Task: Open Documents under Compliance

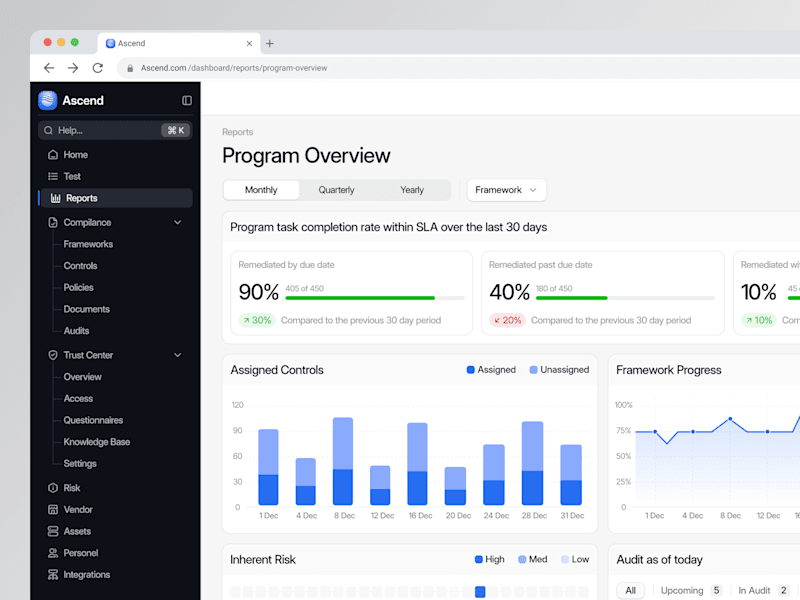Action: pos(86,309)
